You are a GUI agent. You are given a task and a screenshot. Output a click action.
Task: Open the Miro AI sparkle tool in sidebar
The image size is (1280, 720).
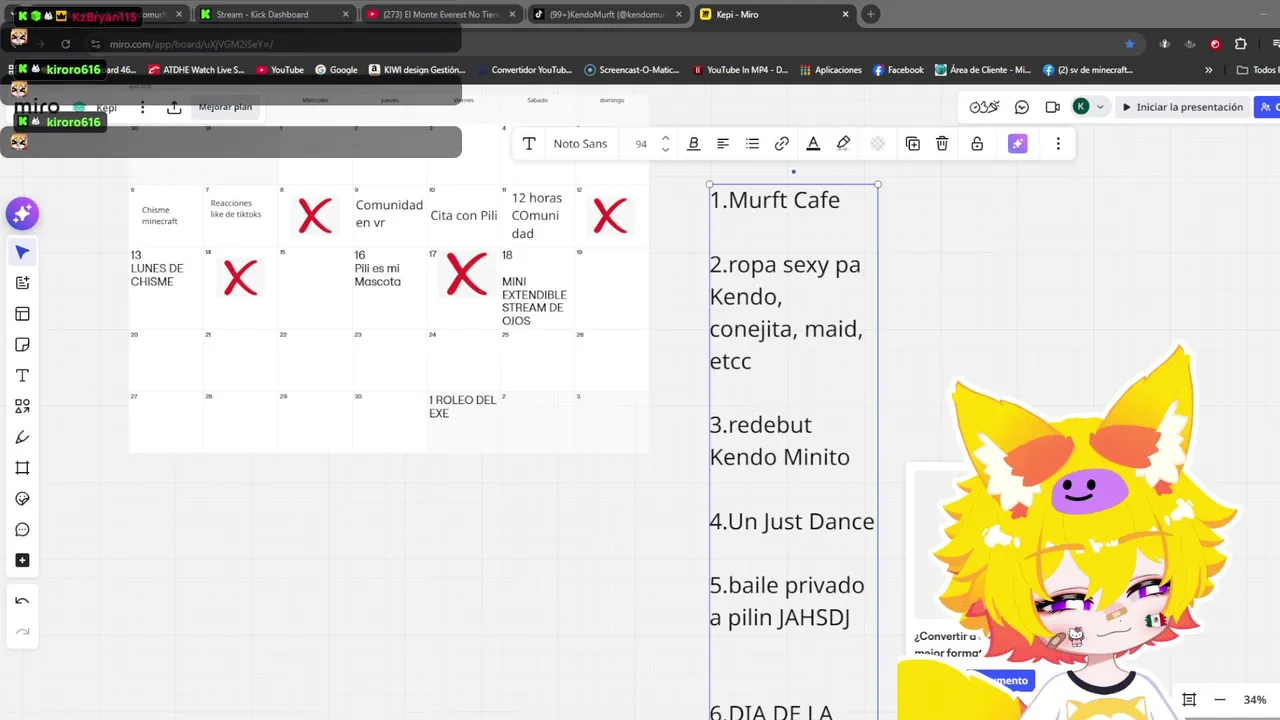[x=22, y=214]
